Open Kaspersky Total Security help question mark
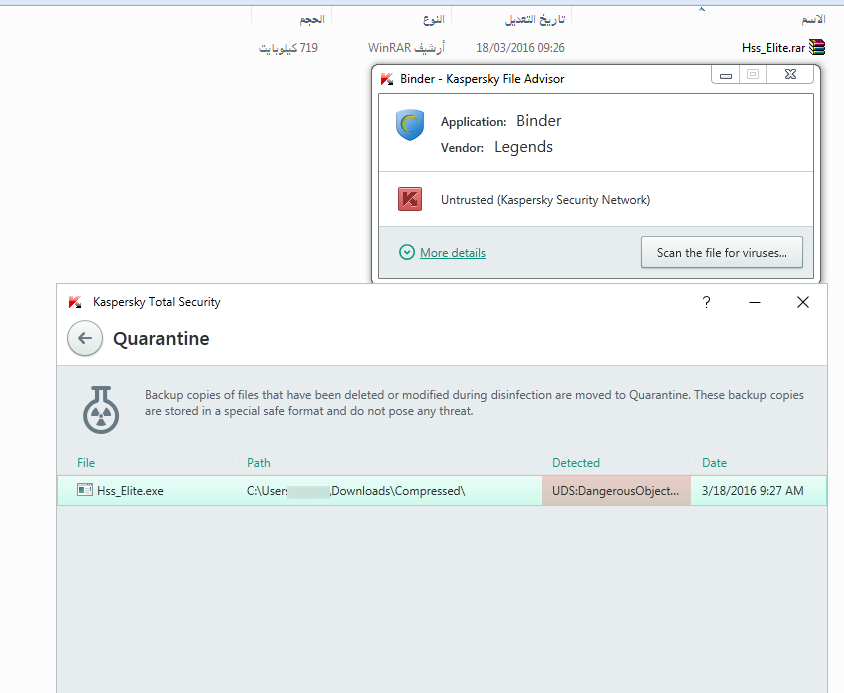 (x=706, y=302)
